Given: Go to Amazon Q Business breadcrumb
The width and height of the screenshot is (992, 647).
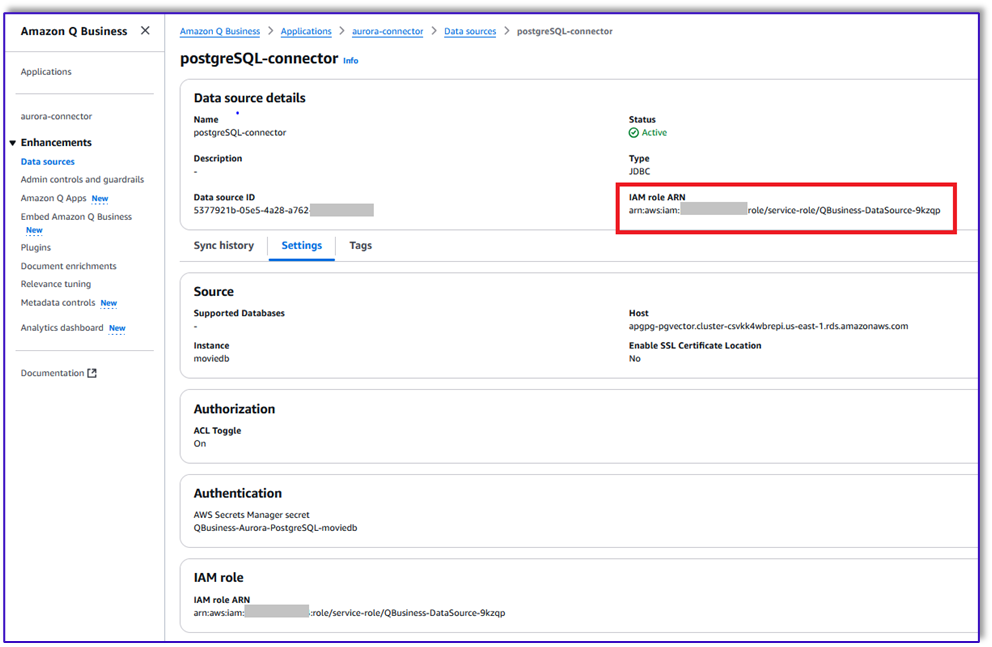Looking at the screenshot, I should pos(219,32).
